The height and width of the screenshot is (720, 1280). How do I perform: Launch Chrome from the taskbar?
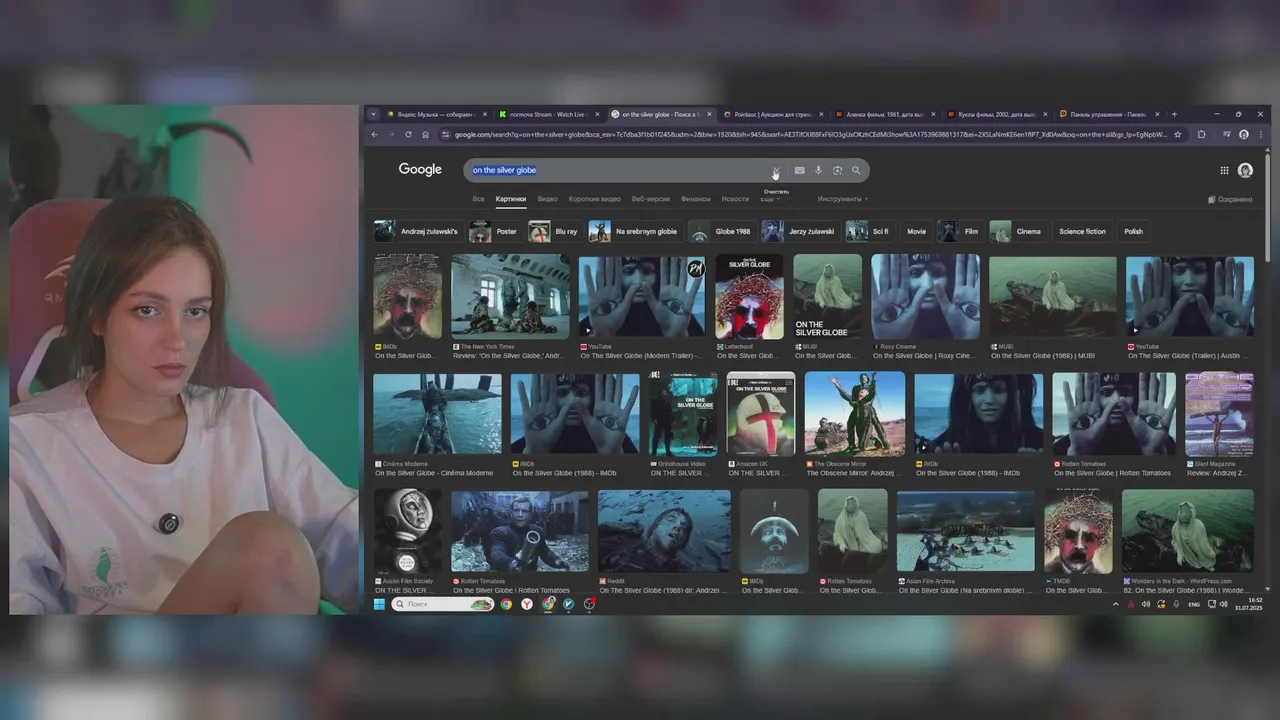coord(506,604)
